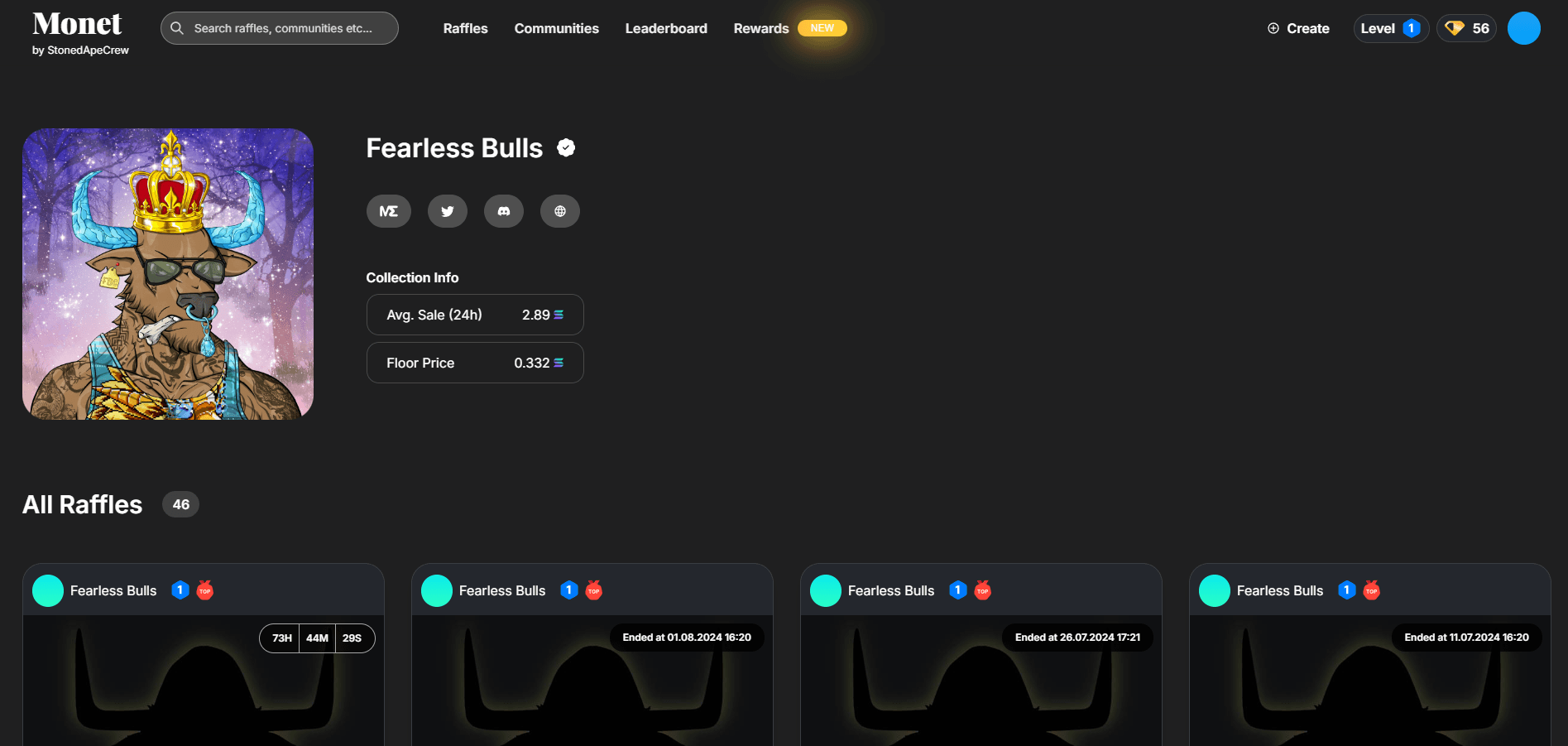Click the verified badge next to Fearless Bulls

pyautogui.click(x=566, y=148)
